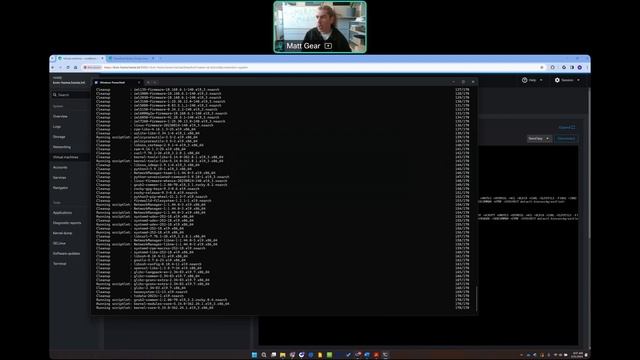Open the PowerShell new-tab profile dropdown

(x=155, y=82)
